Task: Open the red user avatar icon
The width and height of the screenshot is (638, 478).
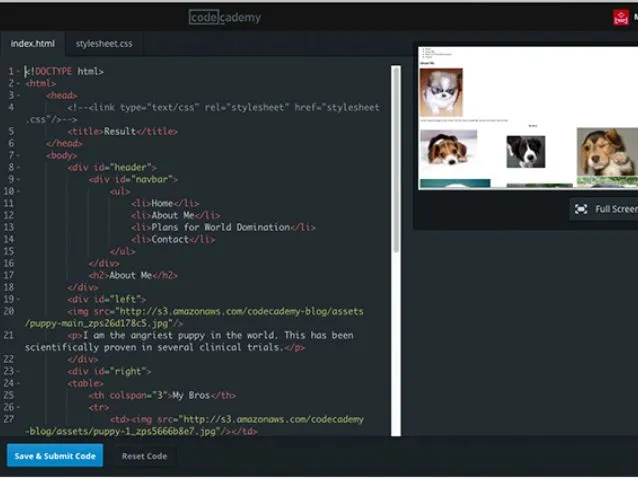Action: (x=621, y=16)
